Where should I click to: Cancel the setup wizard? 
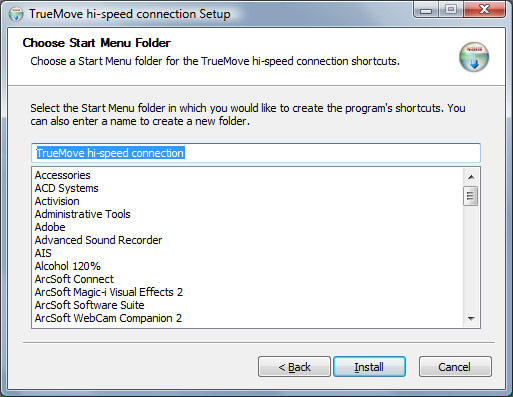point(455,367)
